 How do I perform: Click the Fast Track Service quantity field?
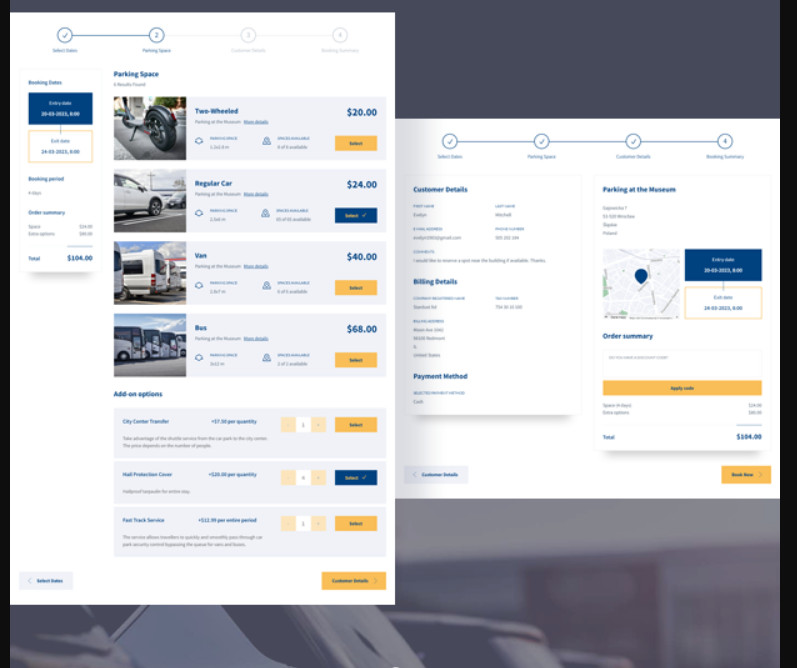(x=303, y=523)
